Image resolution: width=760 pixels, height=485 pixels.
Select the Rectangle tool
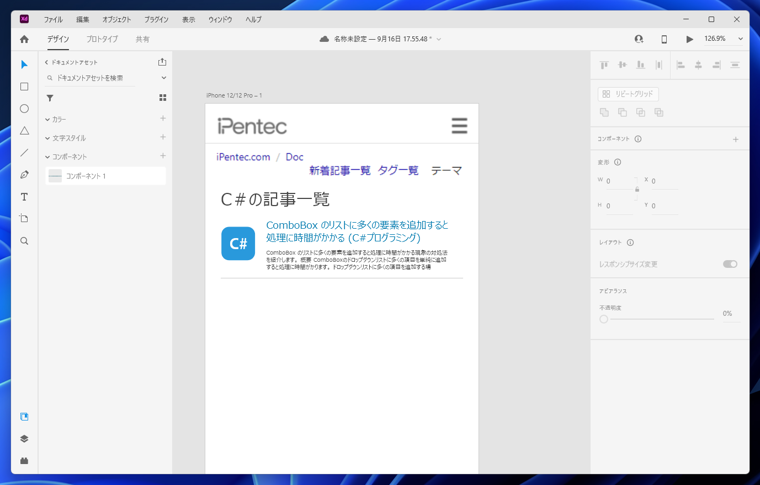tap(24, 87)
